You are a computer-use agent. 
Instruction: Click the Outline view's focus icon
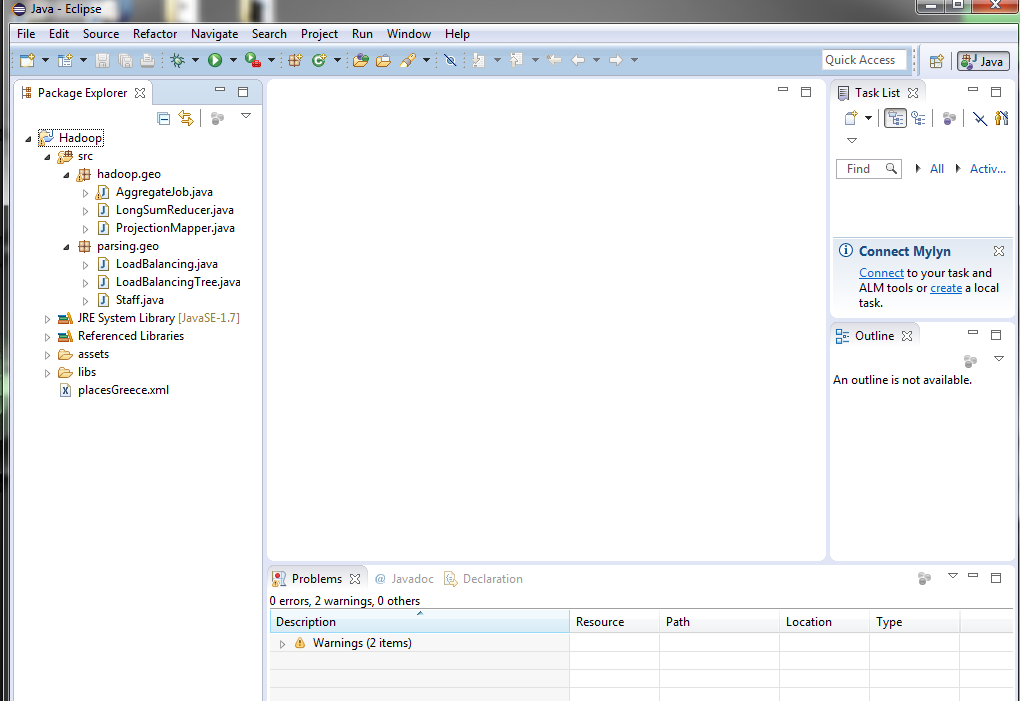pos(970,360)
